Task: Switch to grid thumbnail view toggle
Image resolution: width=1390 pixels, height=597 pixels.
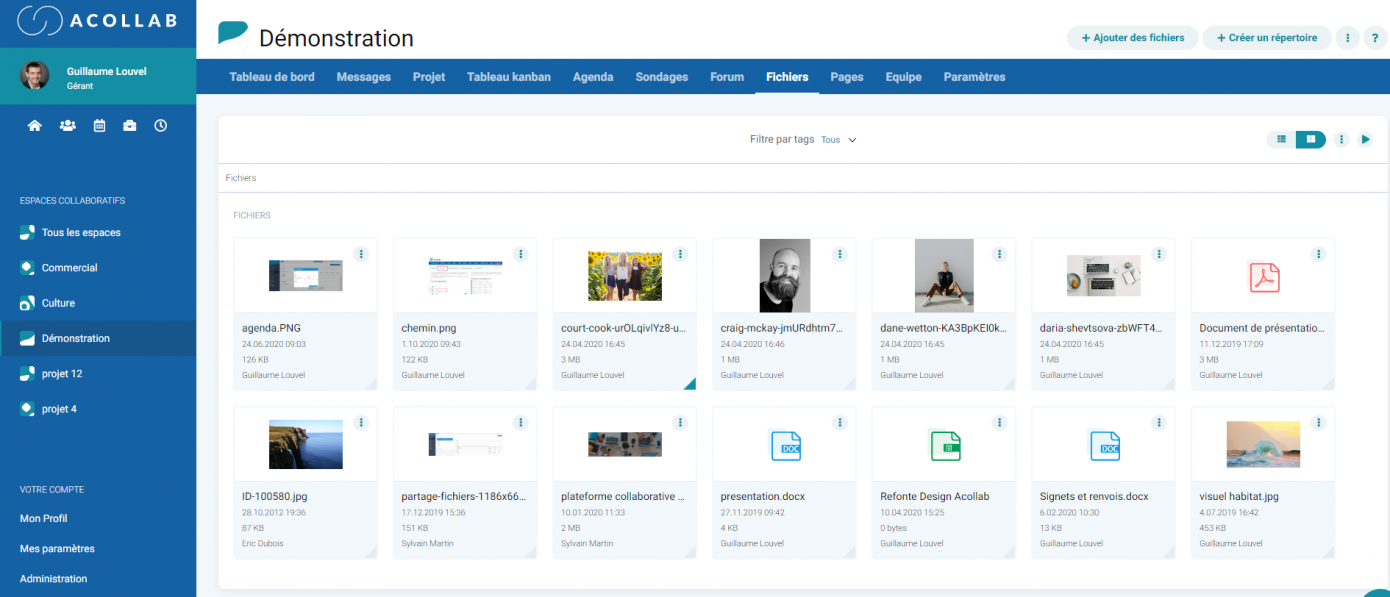Action: [x=1311, y=139]
